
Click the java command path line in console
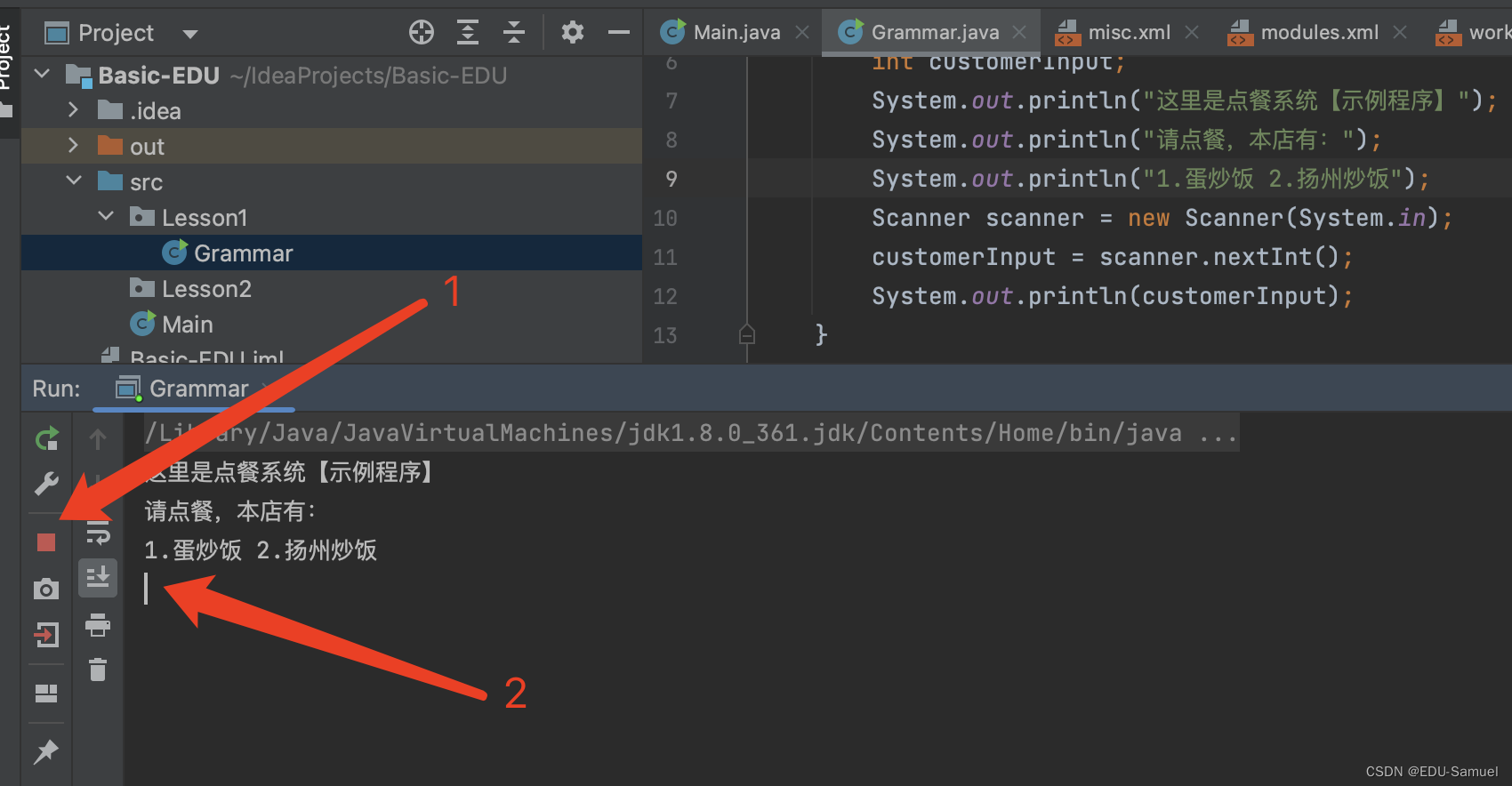690,433
